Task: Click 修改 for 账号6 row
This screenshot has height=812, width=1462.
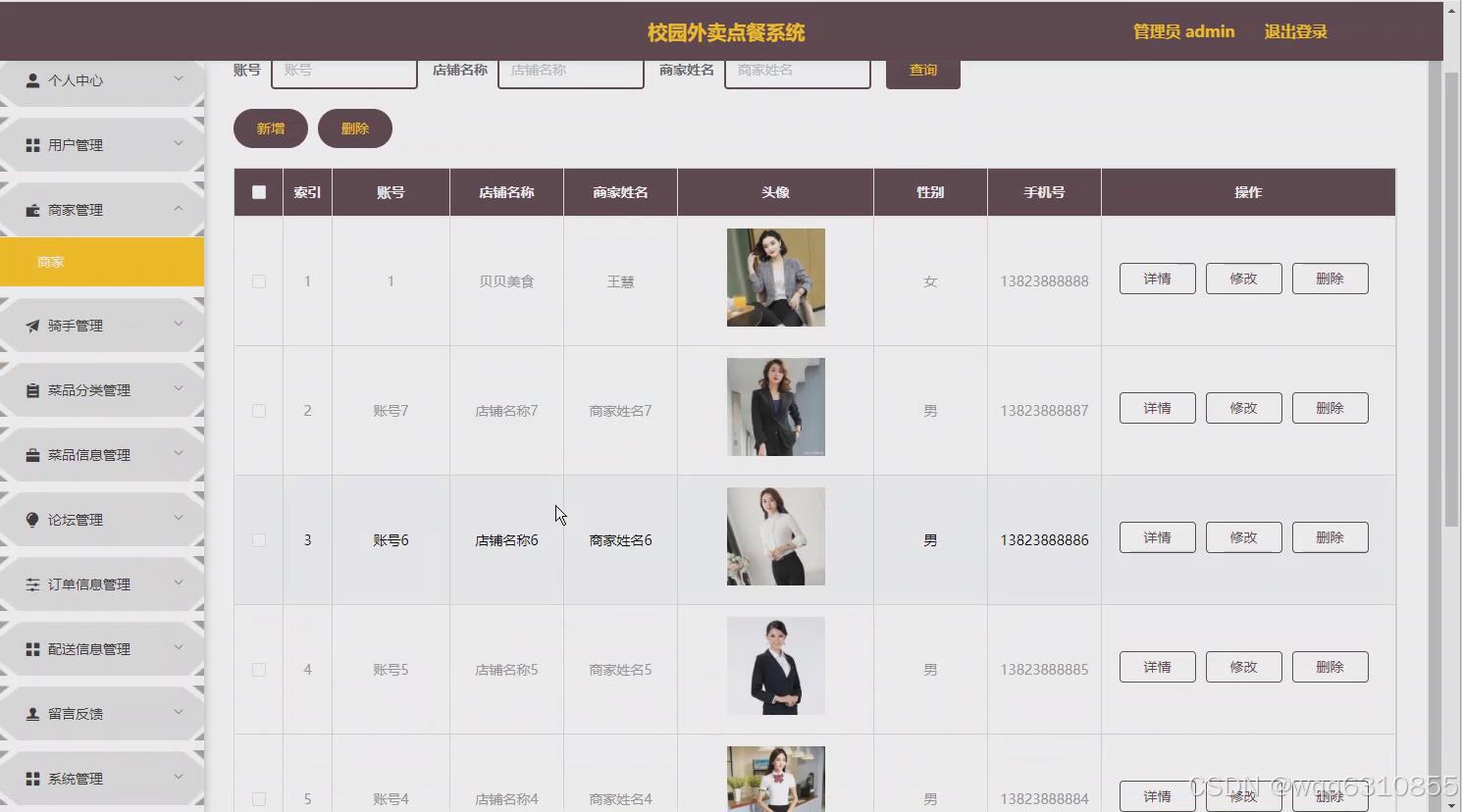Action: pyautogui.click(x=1244, y=537)
